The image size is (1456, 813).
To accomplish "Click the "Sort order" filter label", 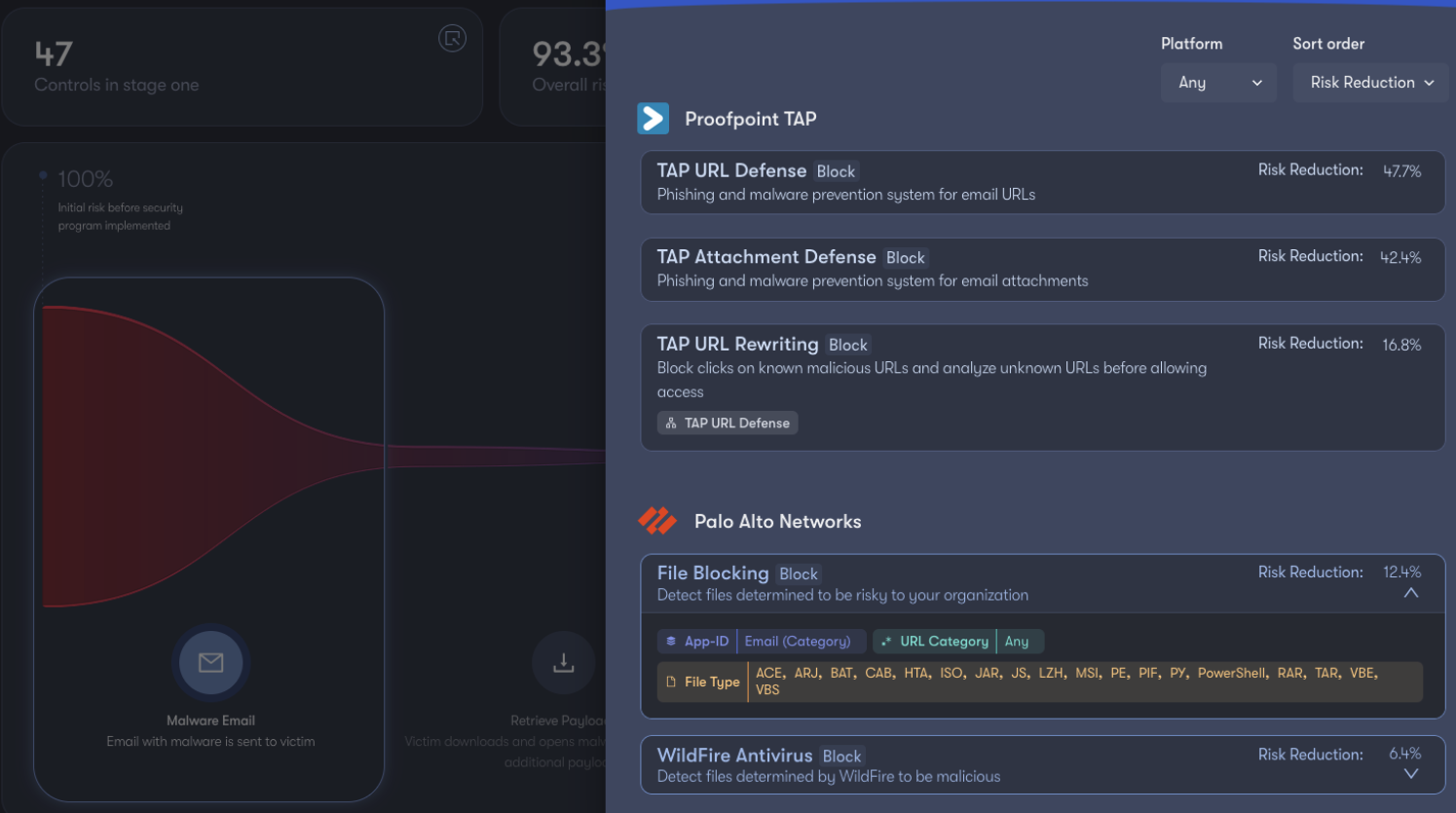I will tap(1328, 44).
